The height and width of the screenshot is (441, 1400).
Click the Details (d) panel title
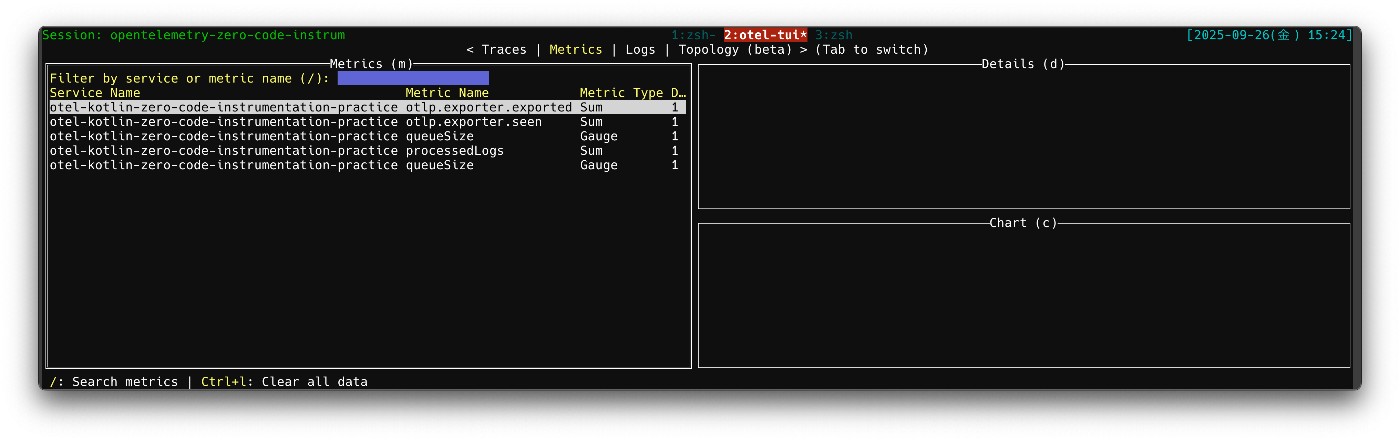(1023, 64)
